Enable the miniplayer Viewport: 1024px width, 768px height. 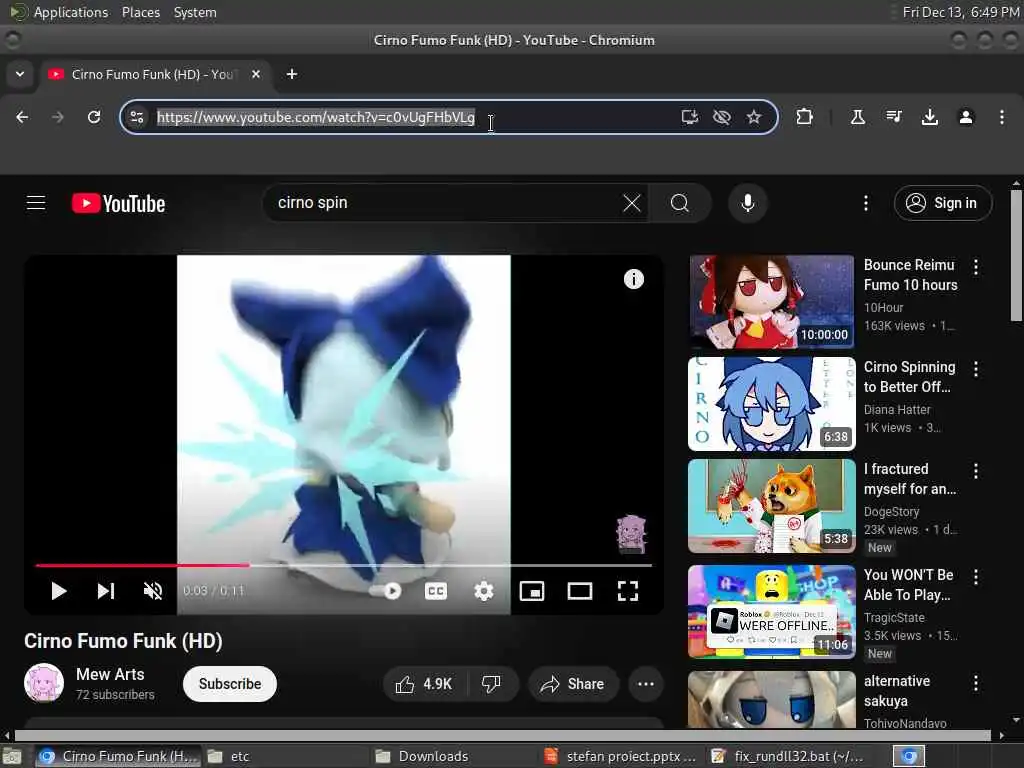(x=532, y=592)
